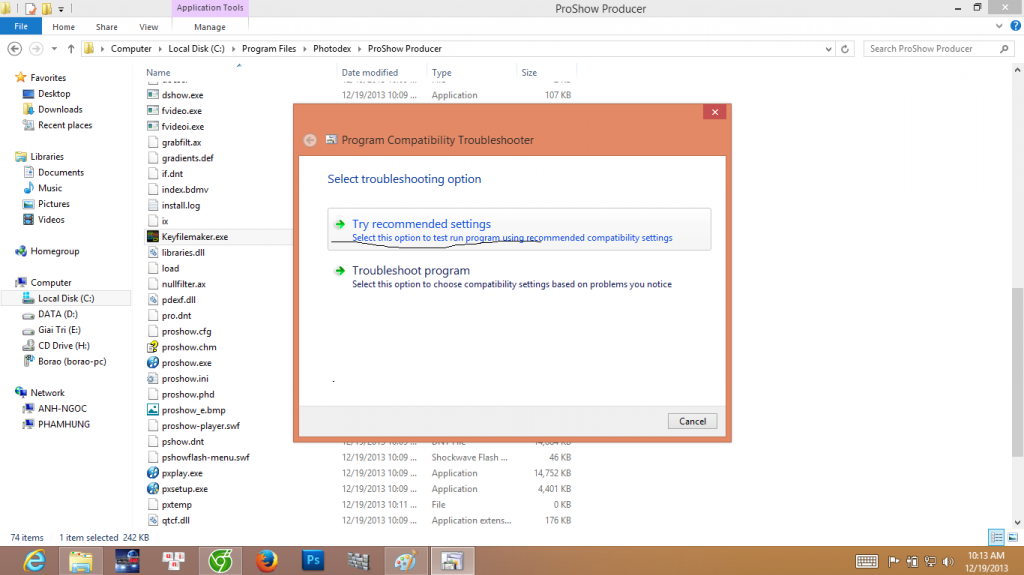This screenshot has height=575, width=1024.
Task: Switch to the View ribbon tab
Action: click(148, 27)
